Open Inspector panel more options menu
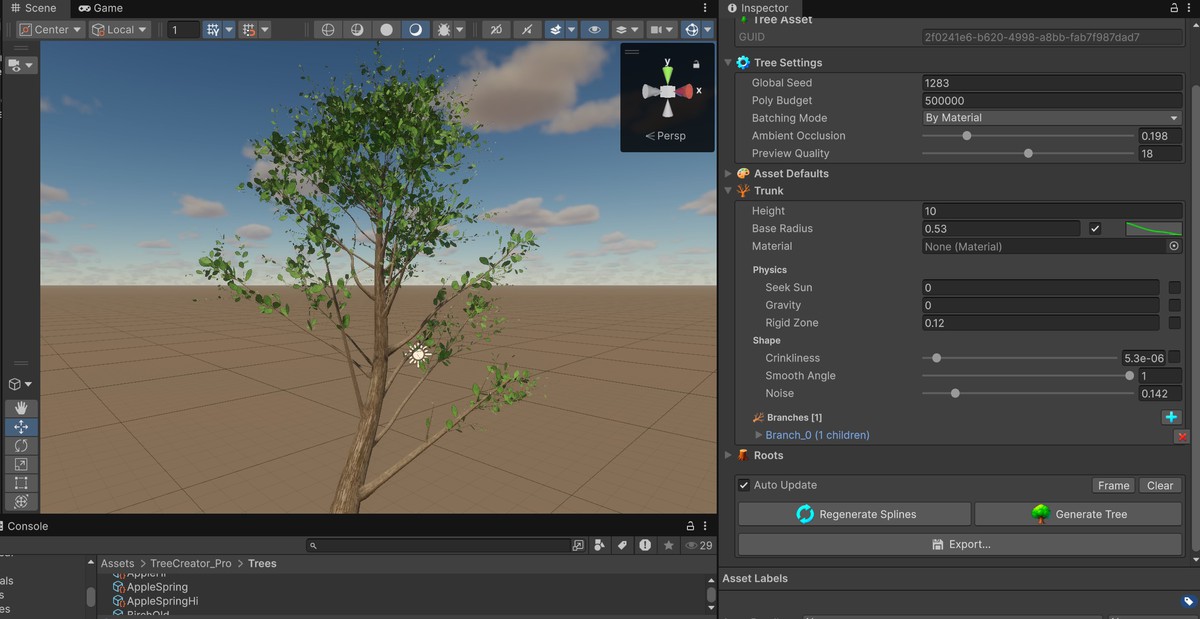The height and width of the screenshot is (619, 1200). coord(1189,8)
